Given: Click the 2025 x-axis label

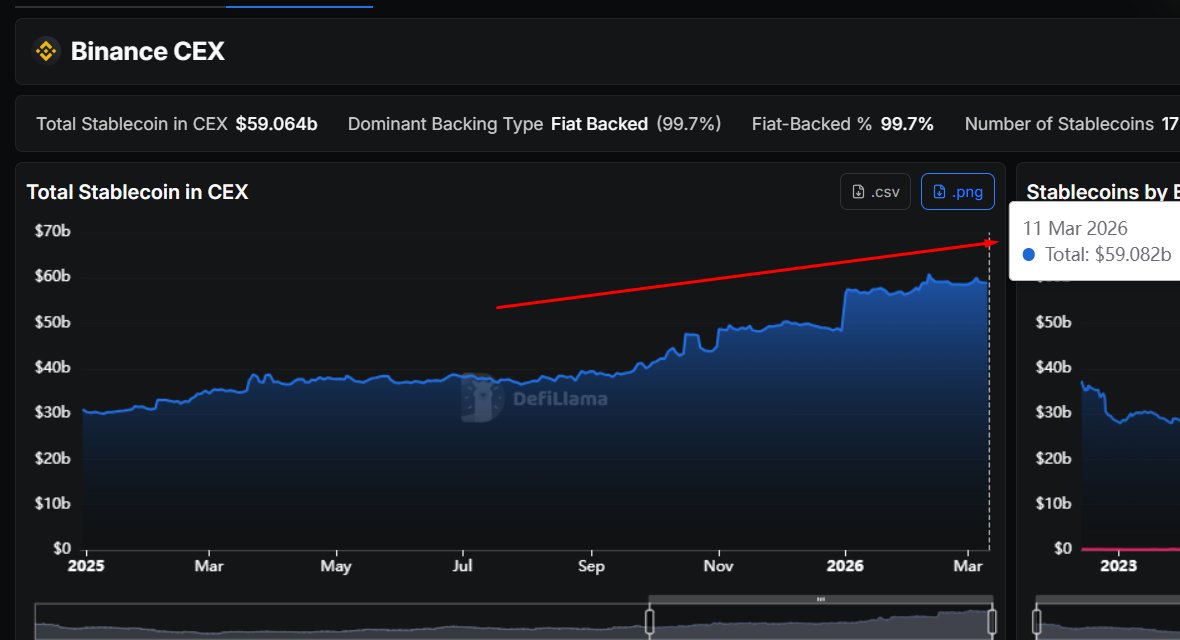Looking at the screenshot, I should click(x=86, y=566).
